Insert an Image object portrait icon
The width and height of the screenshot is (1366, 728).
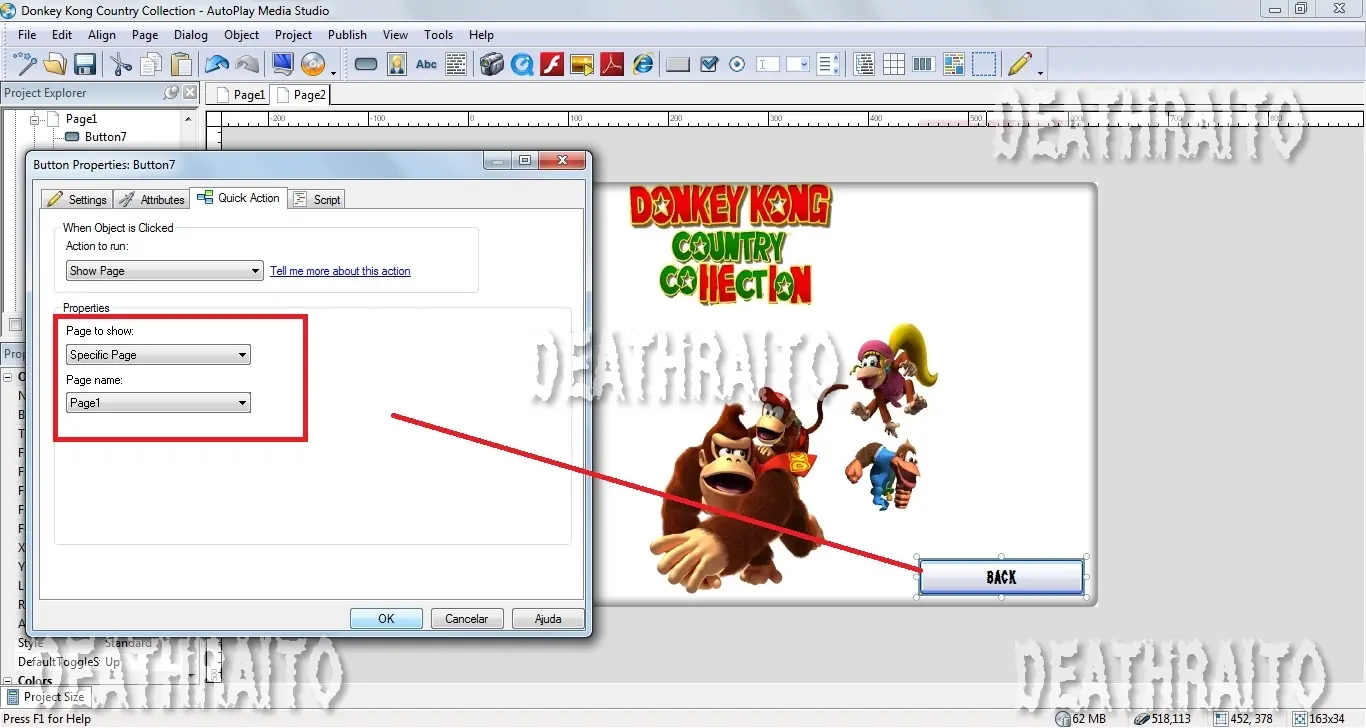click(397, 64)
